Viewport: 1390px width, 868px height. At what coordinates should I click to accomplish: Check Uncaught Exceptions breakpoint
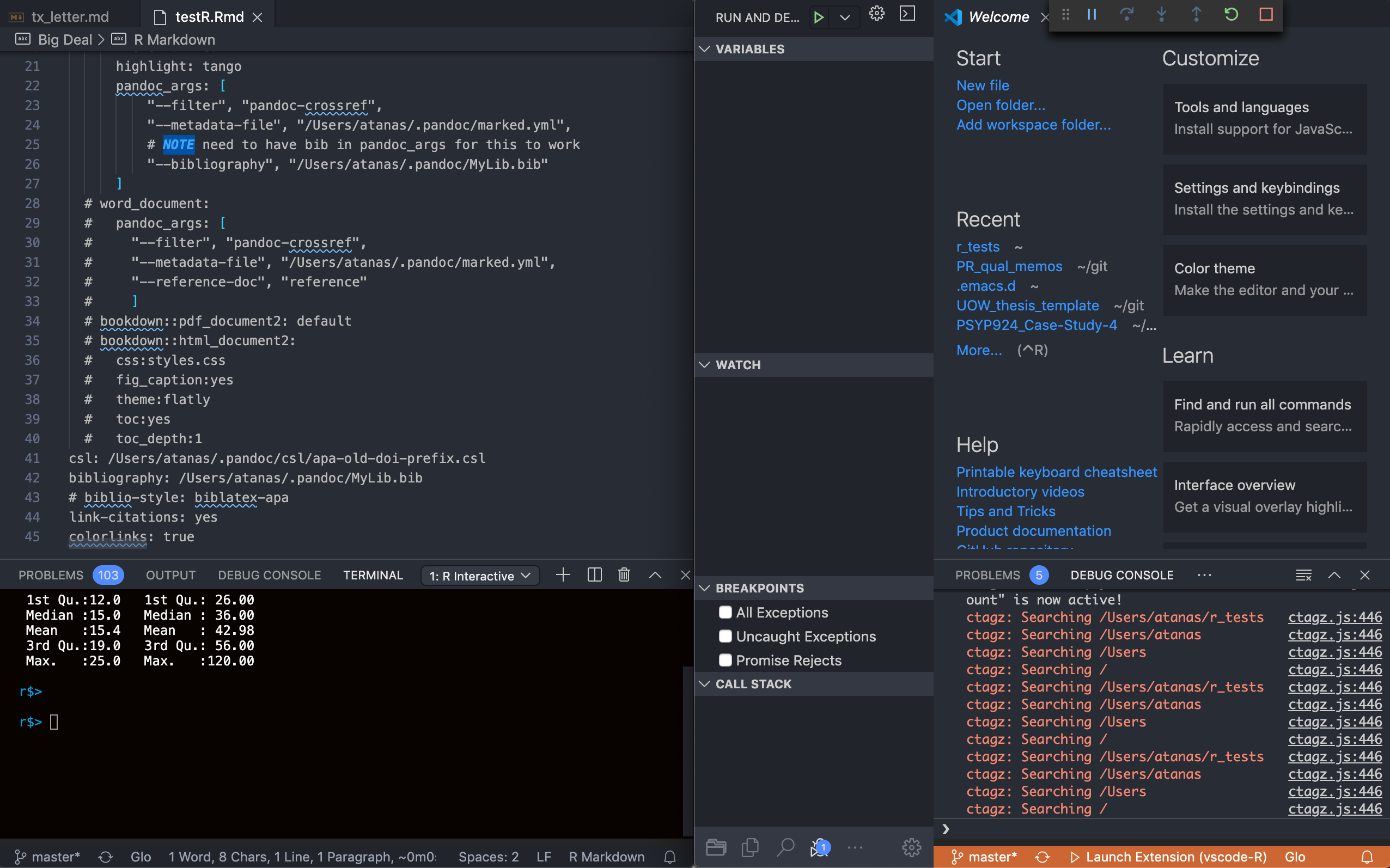click(725, 636)
